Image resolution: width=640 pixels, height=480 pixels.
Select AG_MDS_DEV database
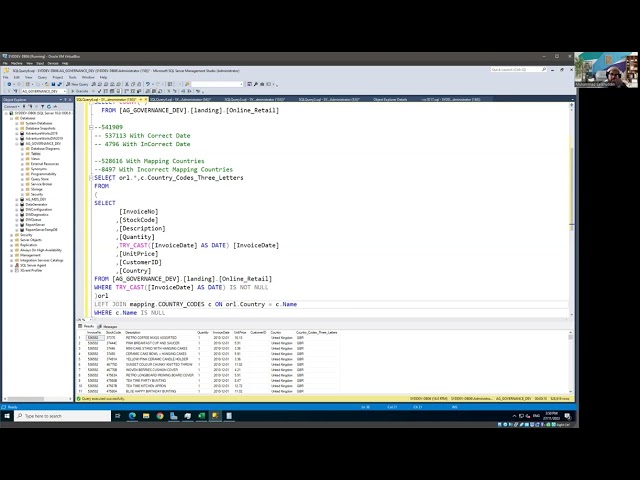point(36,200)
